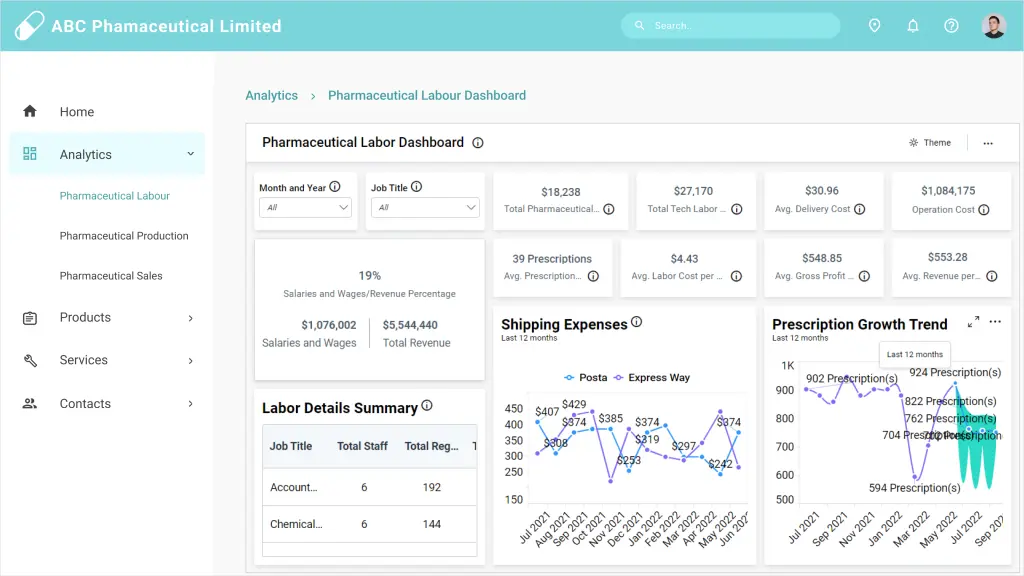Click the user profile avatar picture
This screenshot has height=576, width=1024.
(x=992, y=25)
